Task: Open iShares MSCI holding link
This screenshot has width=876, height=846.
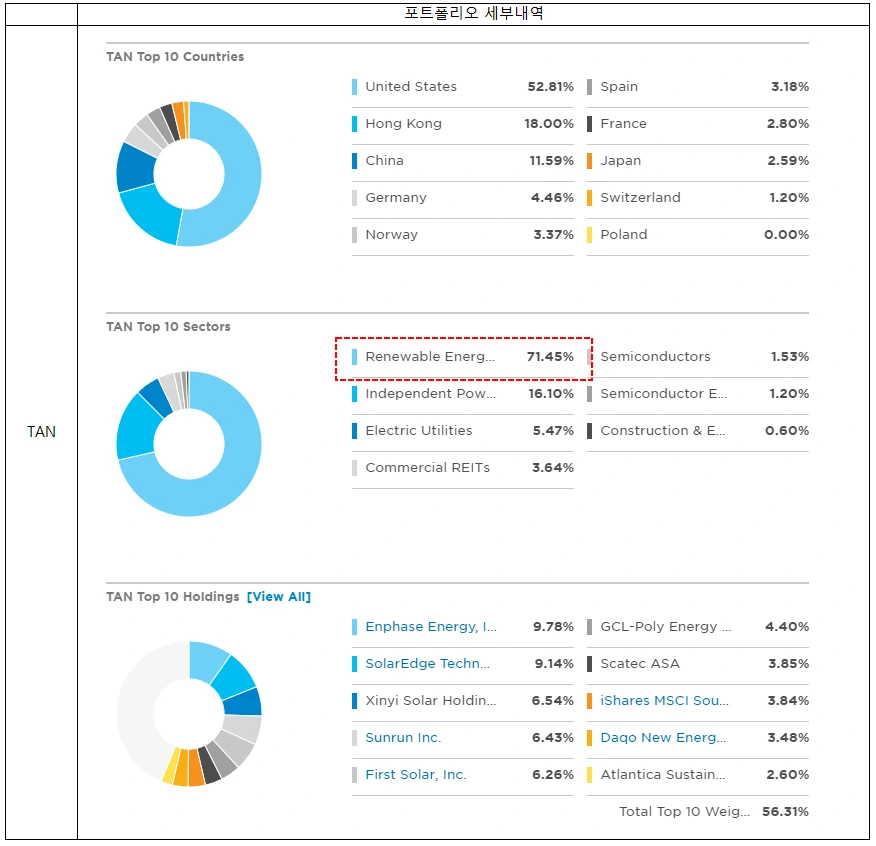Action: click(664, 701)
